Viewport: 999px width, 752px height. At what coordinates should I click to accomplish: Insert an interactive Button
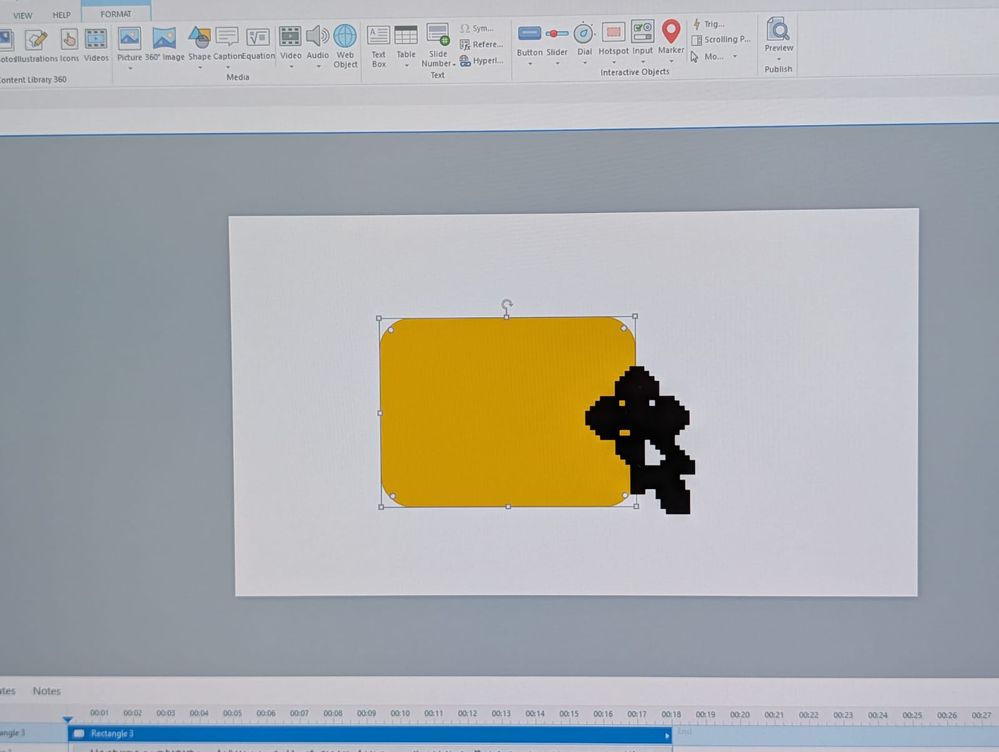click(529, 41)
